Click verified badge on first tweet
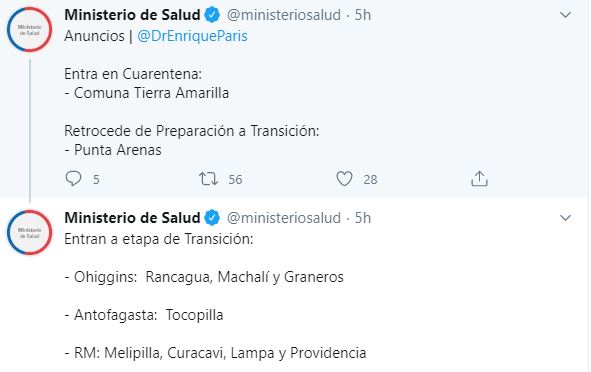 coord(212,15)
